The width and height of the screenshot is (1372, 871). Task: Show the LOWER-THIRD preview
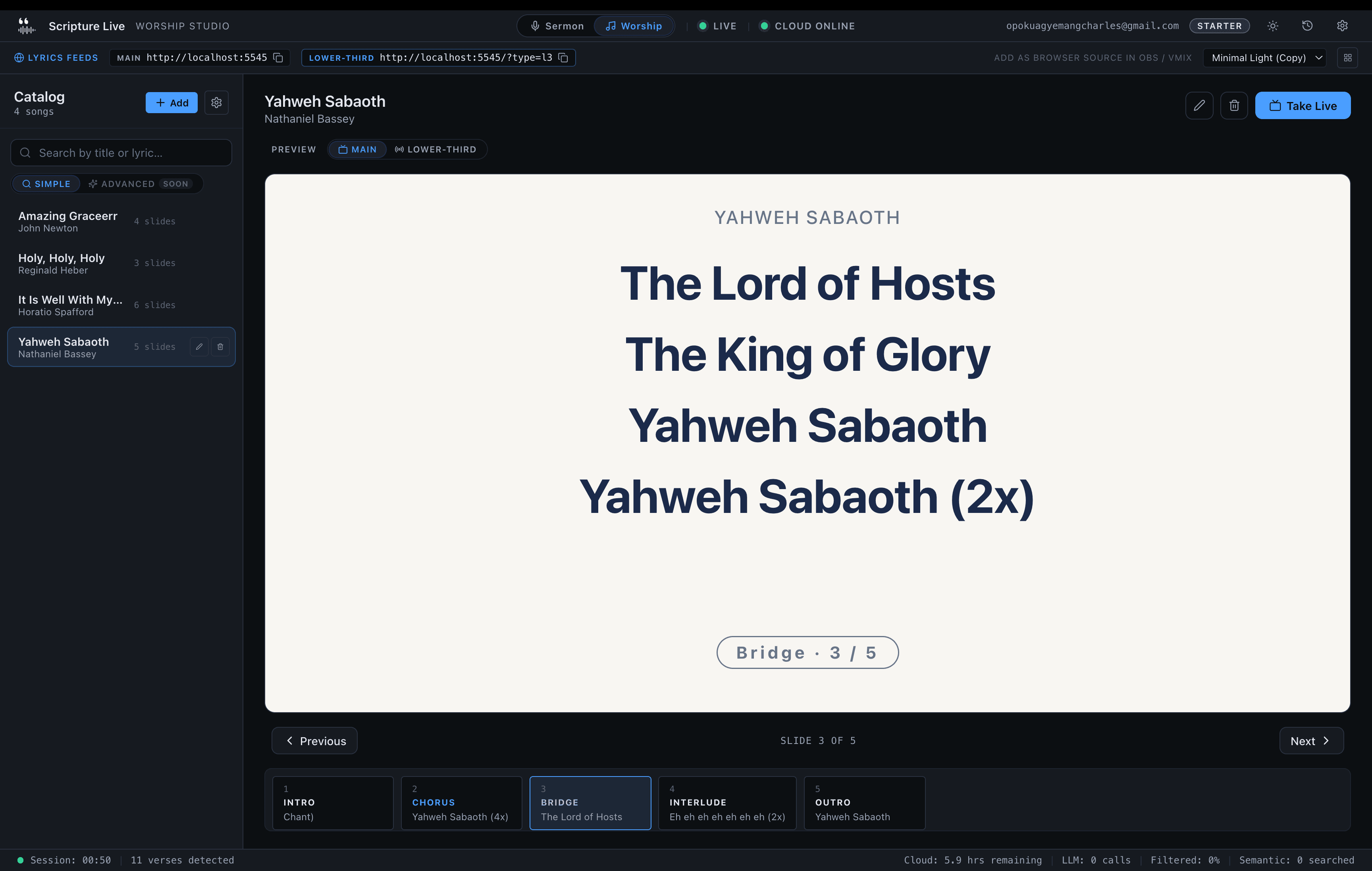[436, 149]
